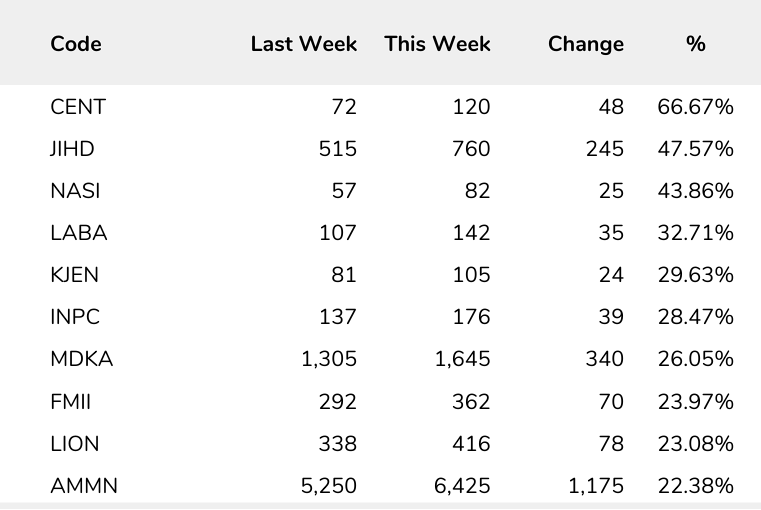Viewport: 761px width, 510px height.
Task: Open the JIHD stock code
Action: 72,149
